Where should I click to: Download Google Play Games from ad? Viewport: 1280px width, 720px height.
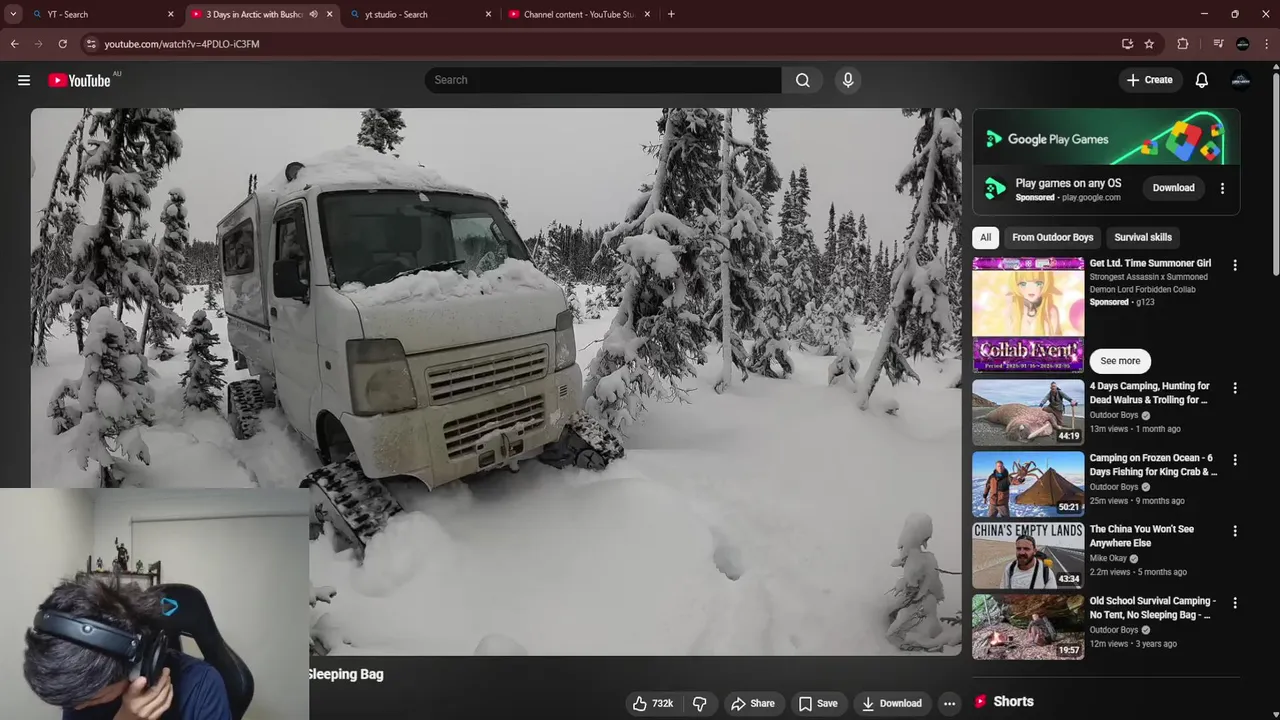[1173, 188]
